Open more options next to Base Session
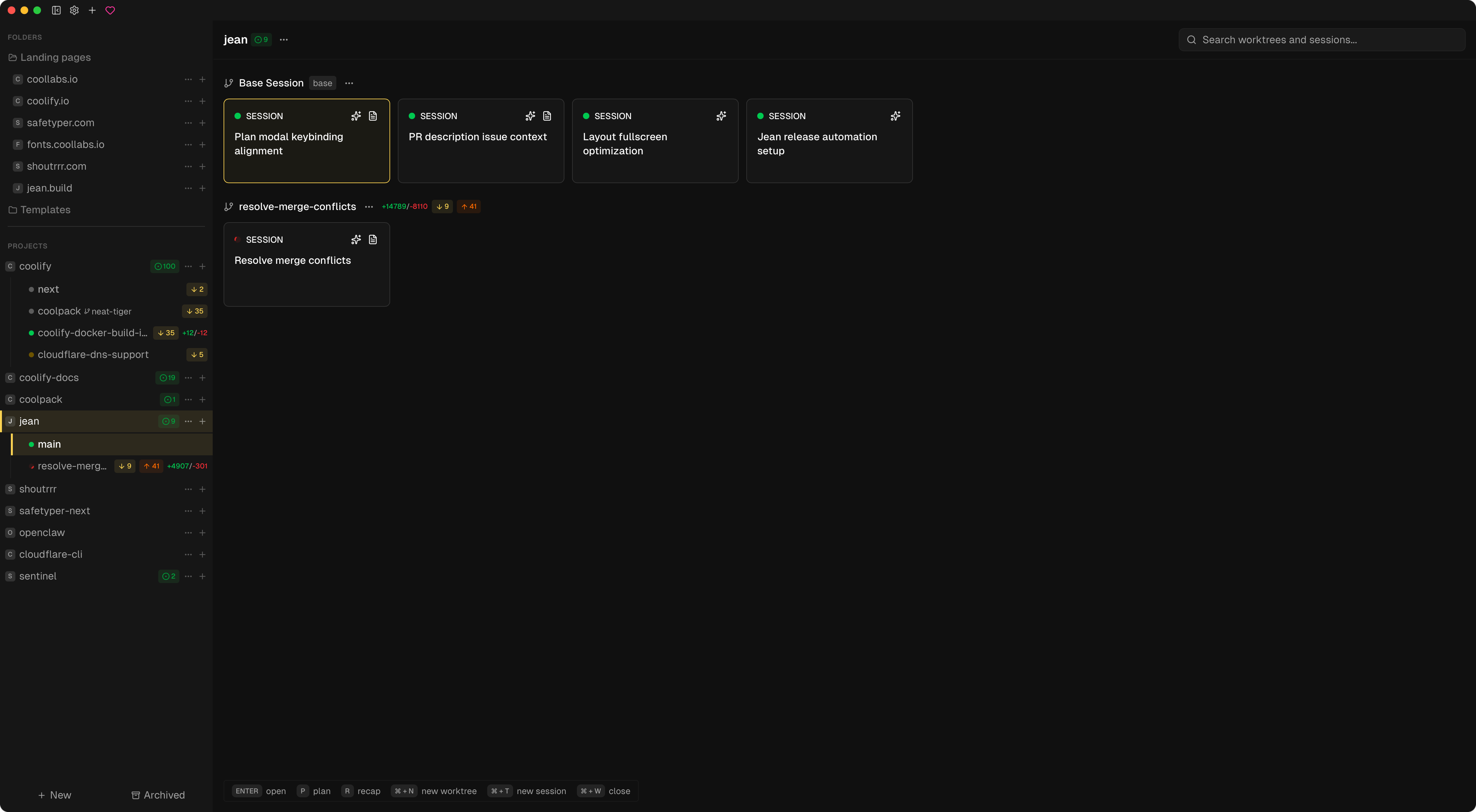This screenshot has height=812, width=1476. [349, 84]
